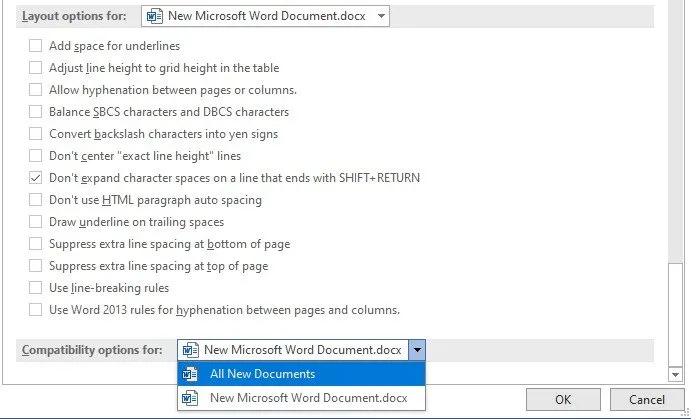This screenshot has height=419, width=691.
Task: Check Suppress extra line spacing at top
Action: (36, 266)
